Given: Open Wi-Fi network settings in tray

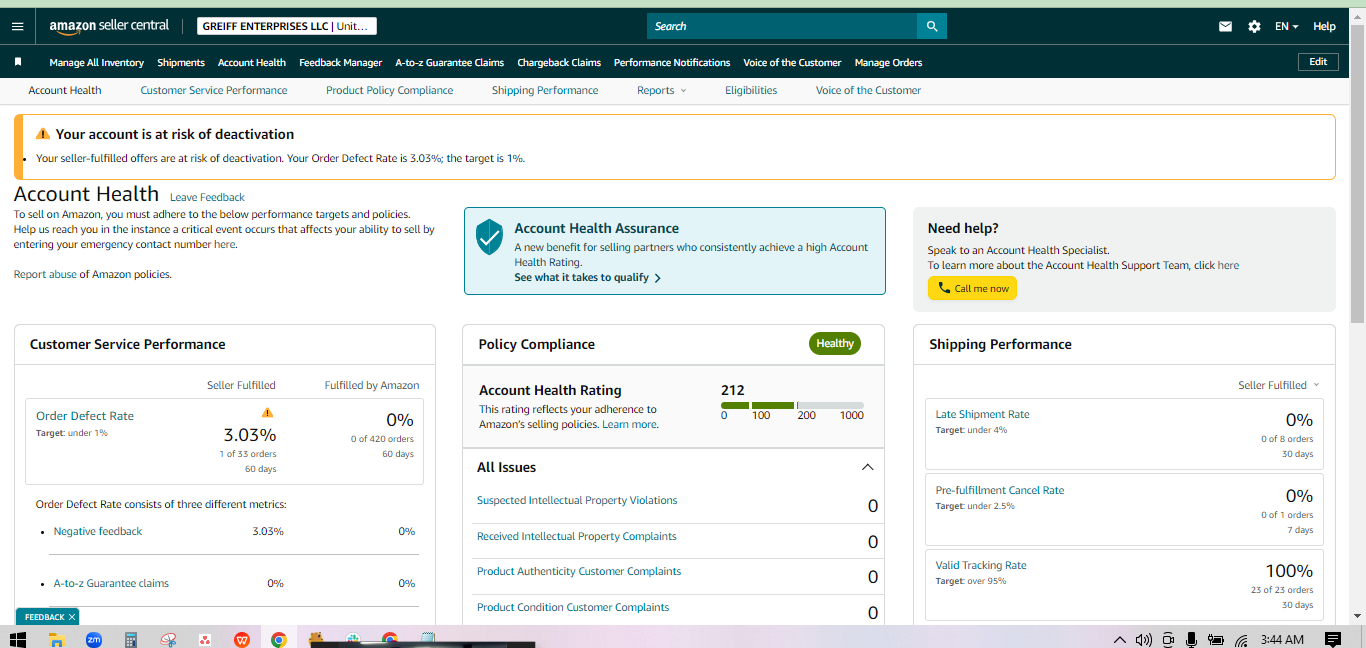Looking at the screenshot, I should [x=1241, y=640].
